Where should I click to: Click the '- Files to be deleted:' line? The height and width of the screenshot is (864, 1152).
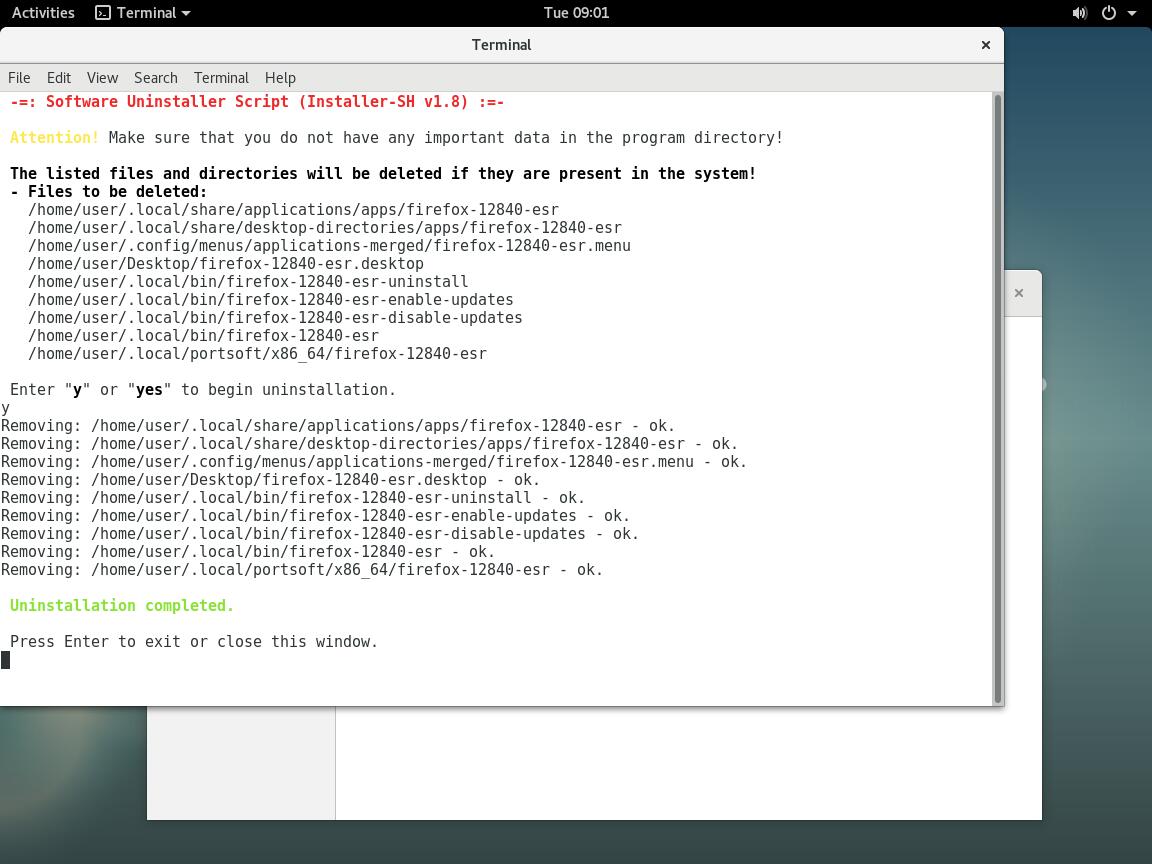pos(109,192)
